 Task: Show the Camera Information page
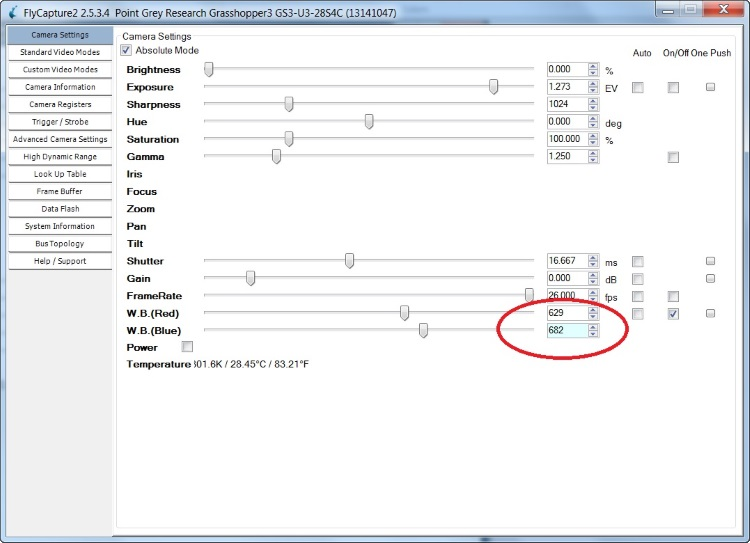click(x=60, y=87)
